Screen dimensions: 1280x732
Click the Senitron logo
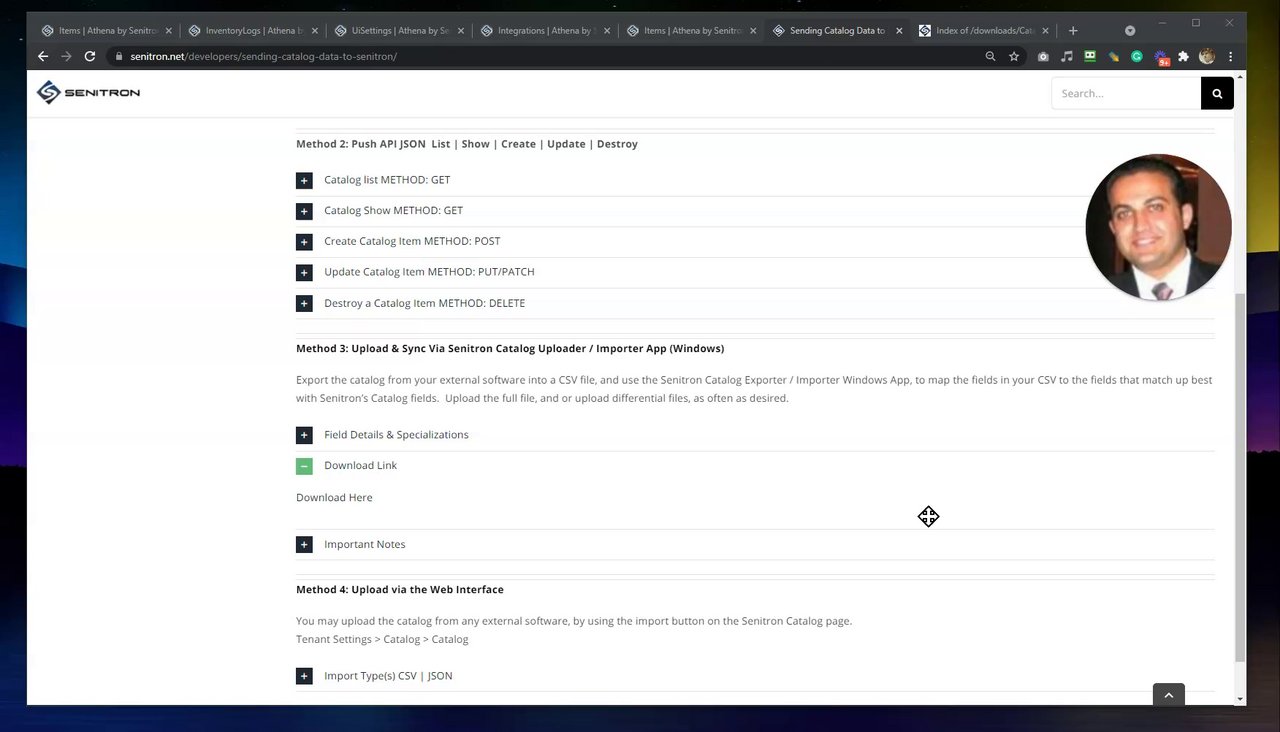(88, 93)
